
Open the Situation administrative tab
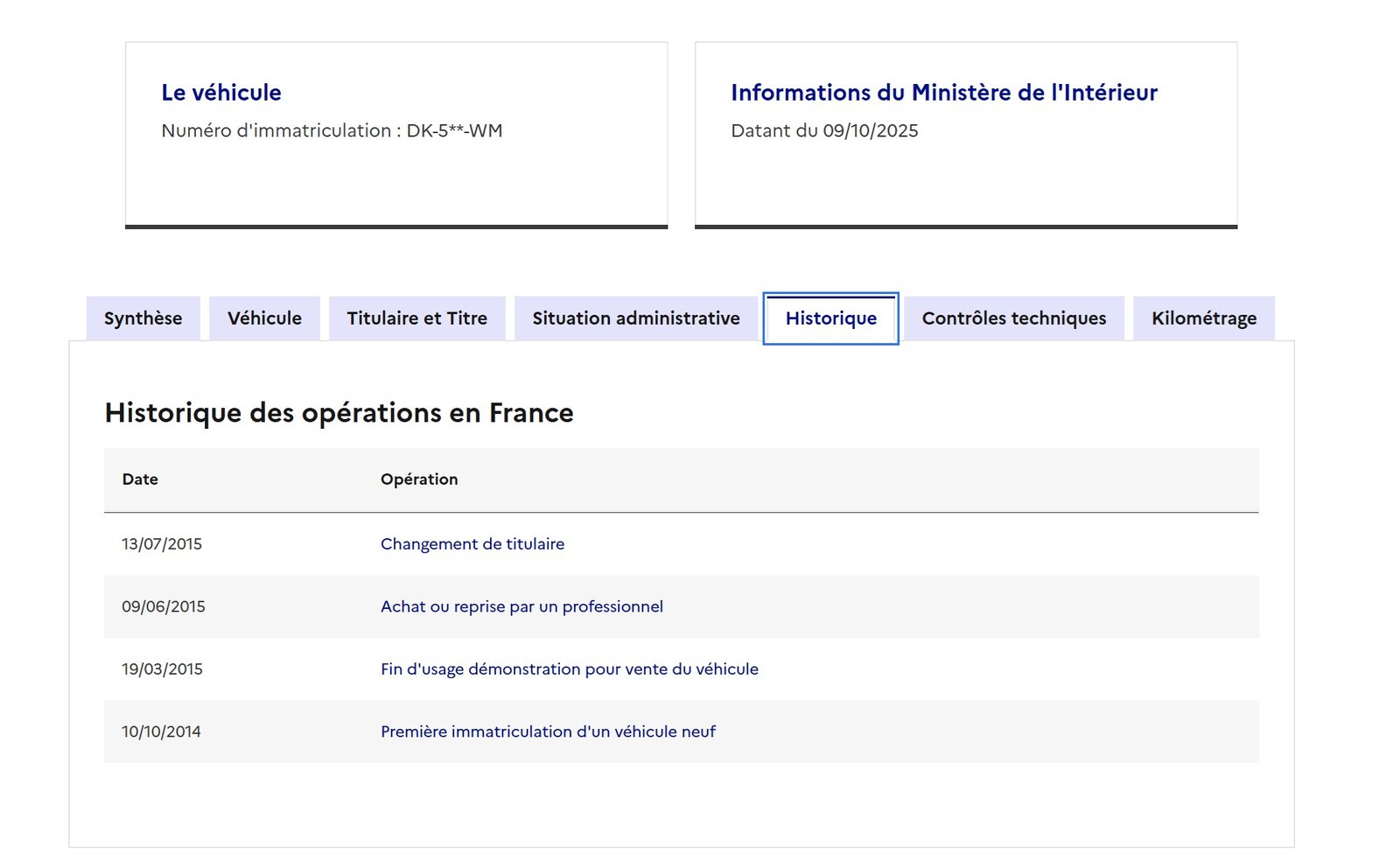(635, 318)
